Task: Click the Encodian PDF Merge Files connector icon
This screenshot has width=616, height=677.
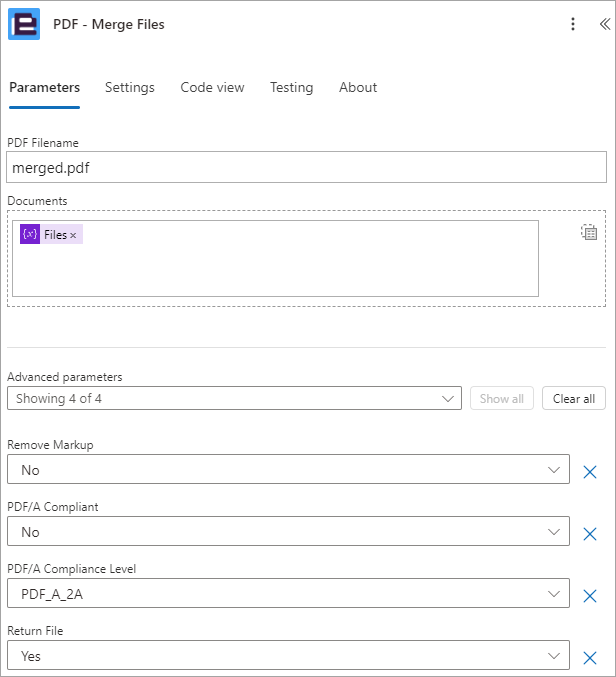Action: click(24, 24)
